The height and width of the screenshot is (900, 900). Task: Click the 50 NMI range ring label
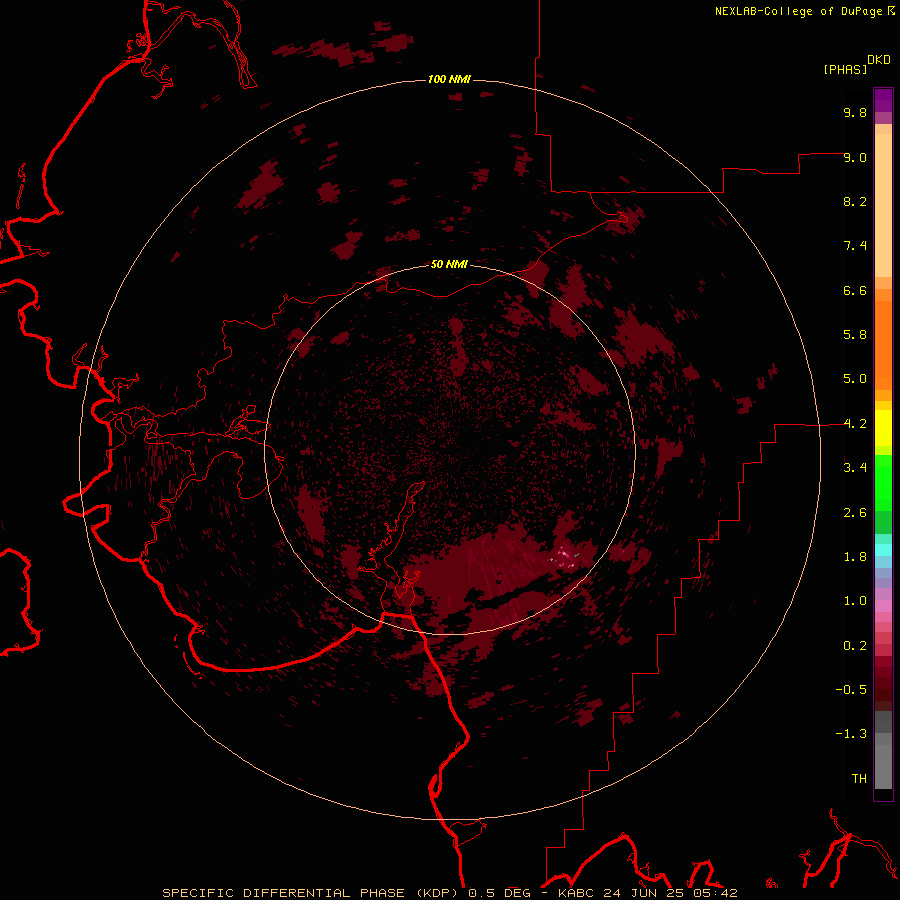point(449,264)
